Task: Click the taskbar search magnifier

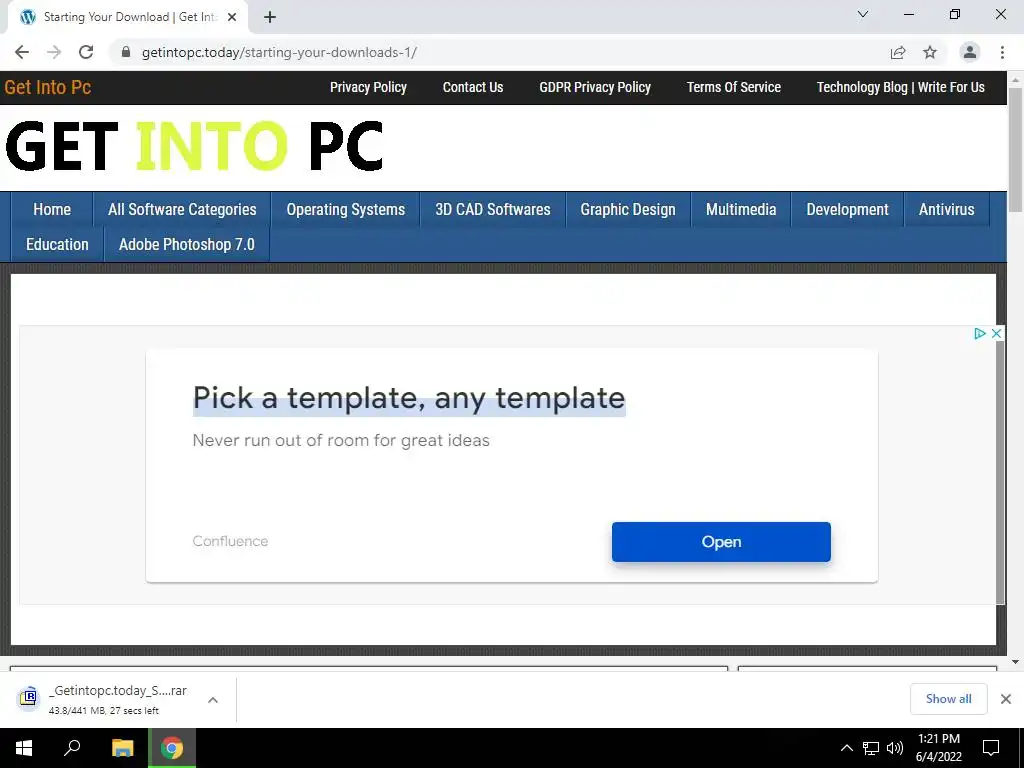Action: (72, 748)
